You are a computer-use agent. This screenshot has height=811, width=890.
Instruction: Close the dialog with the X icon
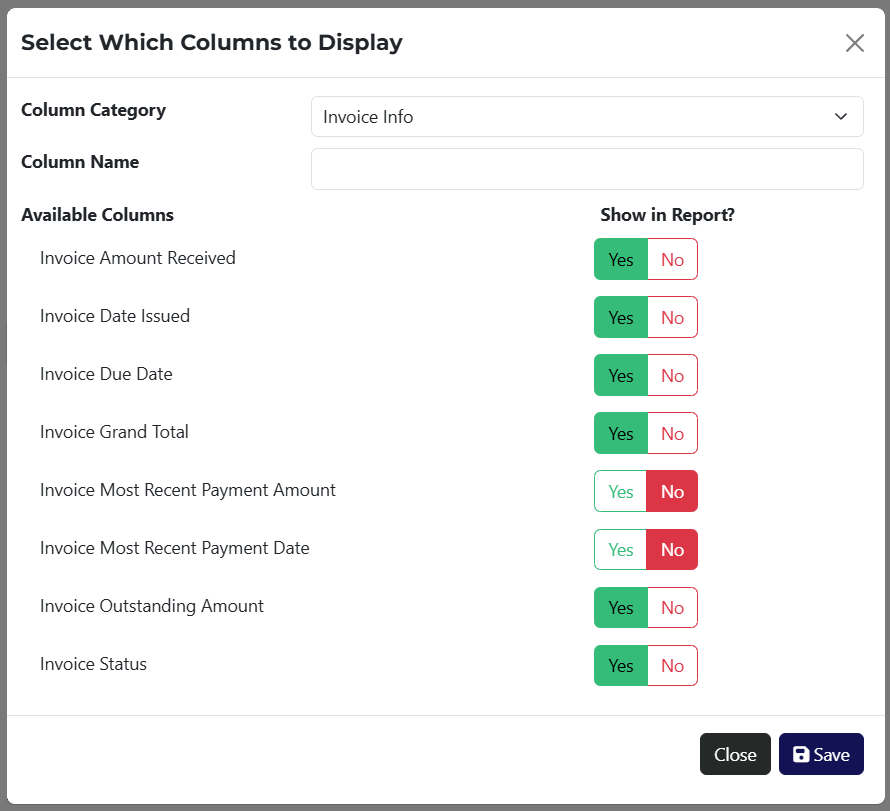tap(854, 43)
